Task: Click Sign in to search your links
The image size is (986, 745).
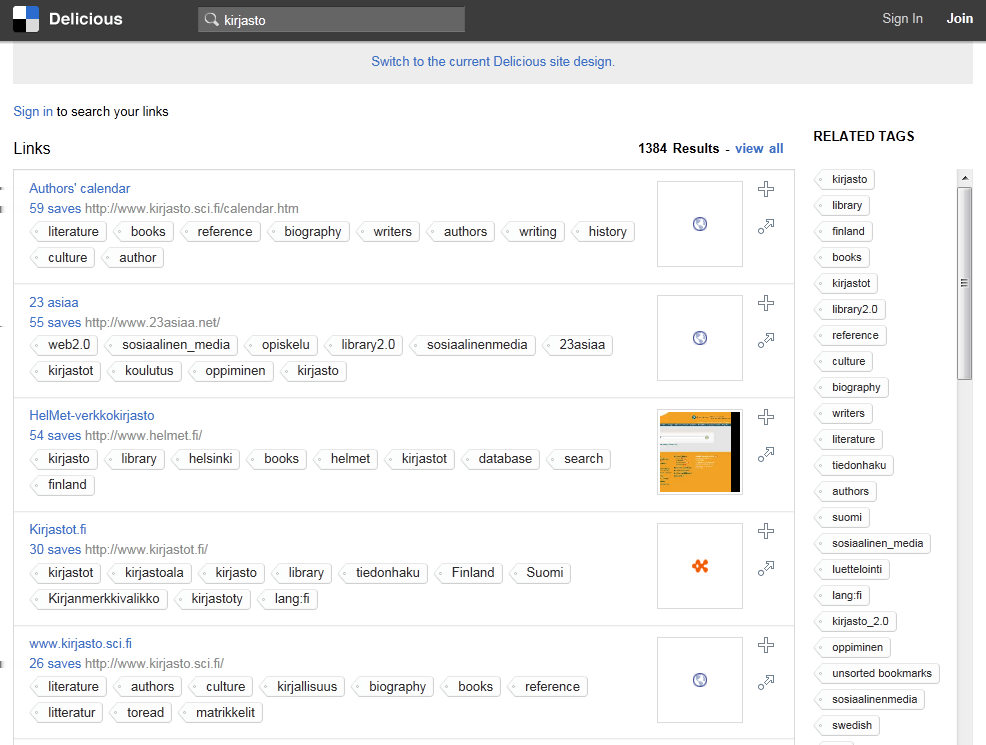Action: click(x=33, y=111)
